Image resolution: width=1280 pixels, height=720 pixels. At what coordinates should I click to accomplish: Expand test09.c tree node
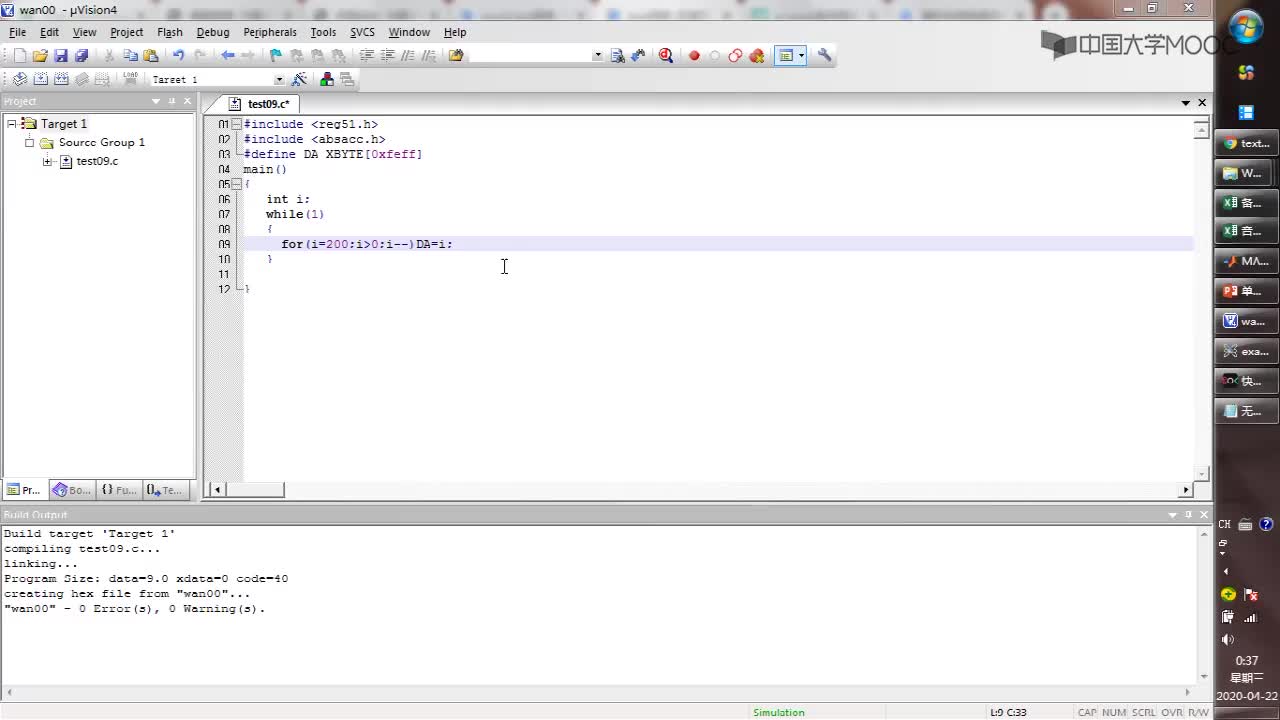(x=47, y=162)
